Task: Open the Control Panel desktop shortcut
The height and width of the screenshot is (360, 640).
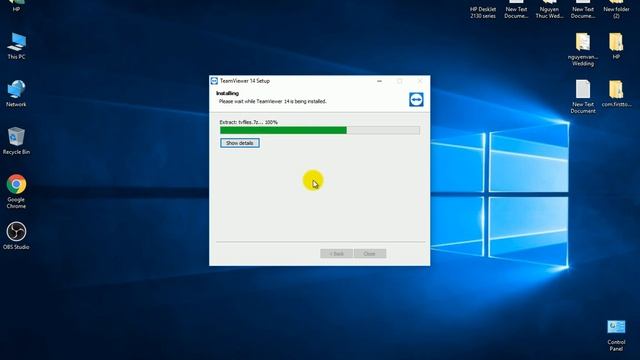Action: coord(616,335)
